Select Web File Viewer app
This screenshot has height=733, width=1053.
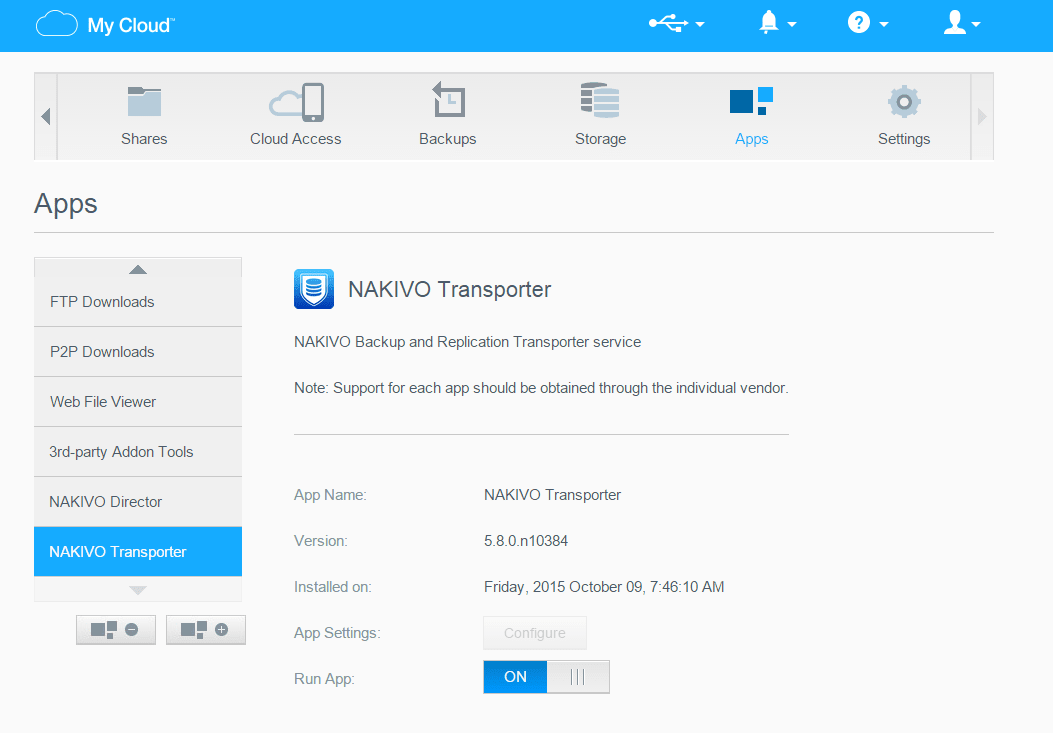pyautogui.click(x=138, y=402)
